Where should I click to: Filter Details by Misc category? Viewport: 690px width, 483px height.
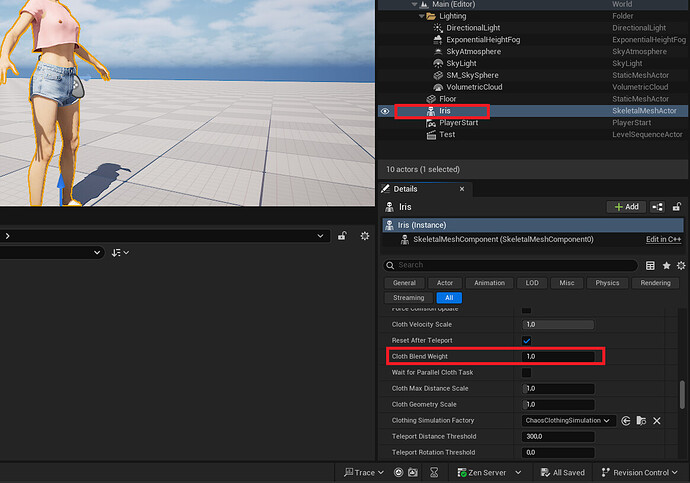(567, 283)
